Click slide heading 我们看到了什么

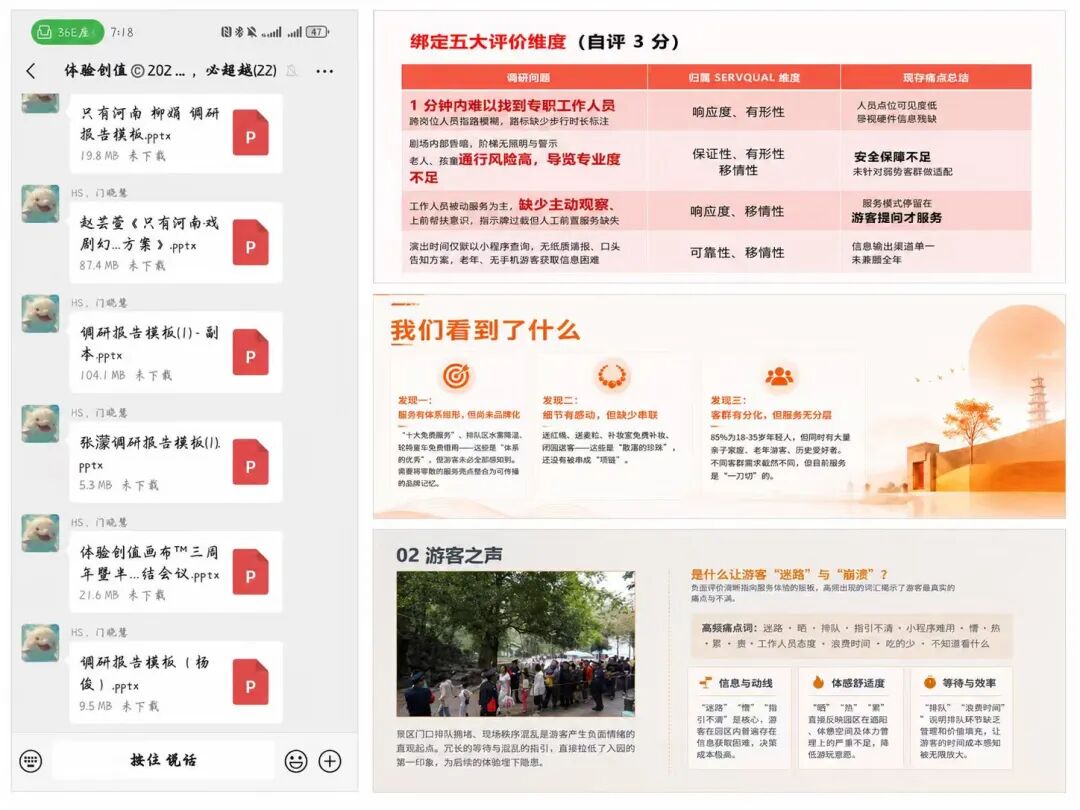tap(486, 329)
